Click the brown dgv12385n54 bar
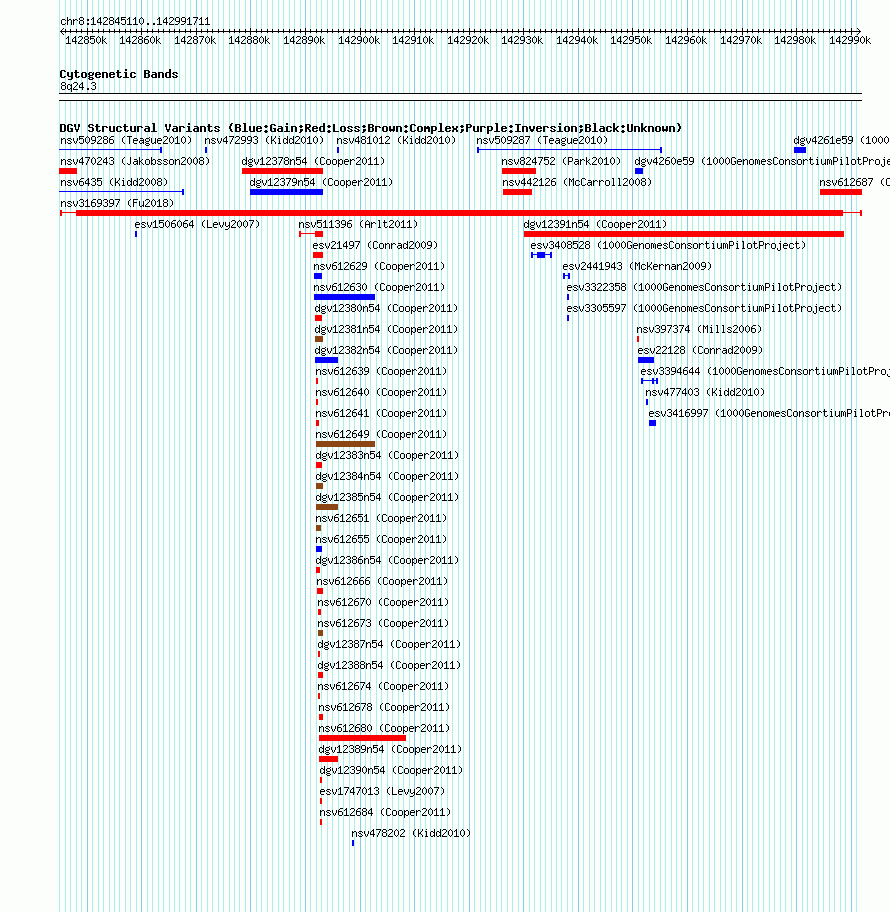 [x=327, y=507]
